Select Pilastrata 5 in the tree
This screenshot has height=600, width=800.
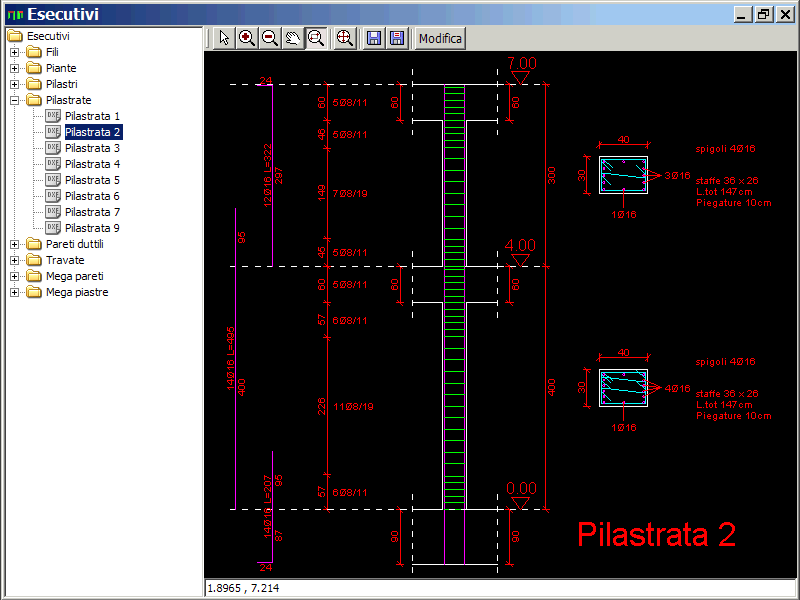pyautogui.click(x=92, y=180)
